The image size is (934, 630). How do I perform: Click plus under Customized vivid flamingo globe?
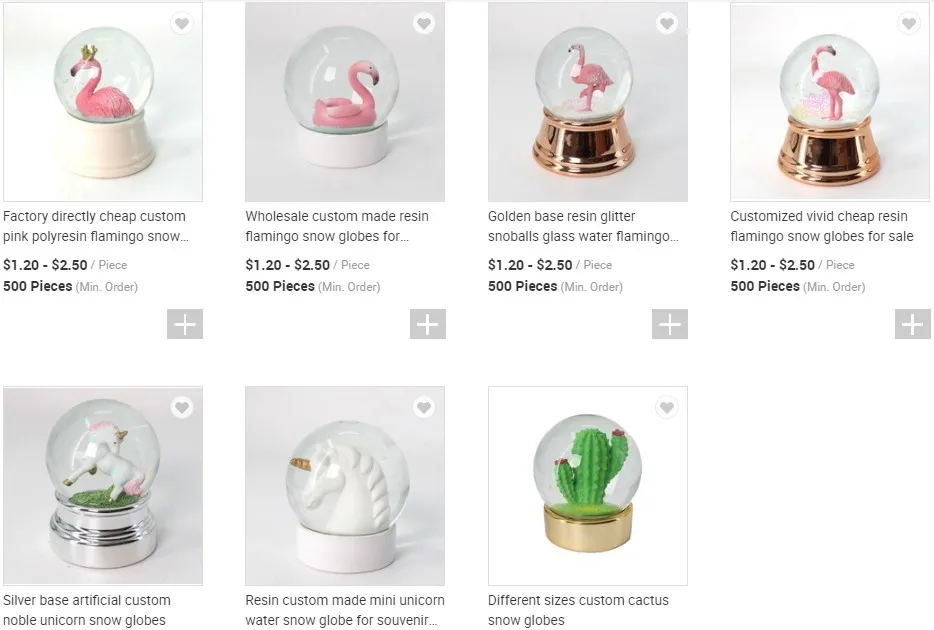[913, 324]
